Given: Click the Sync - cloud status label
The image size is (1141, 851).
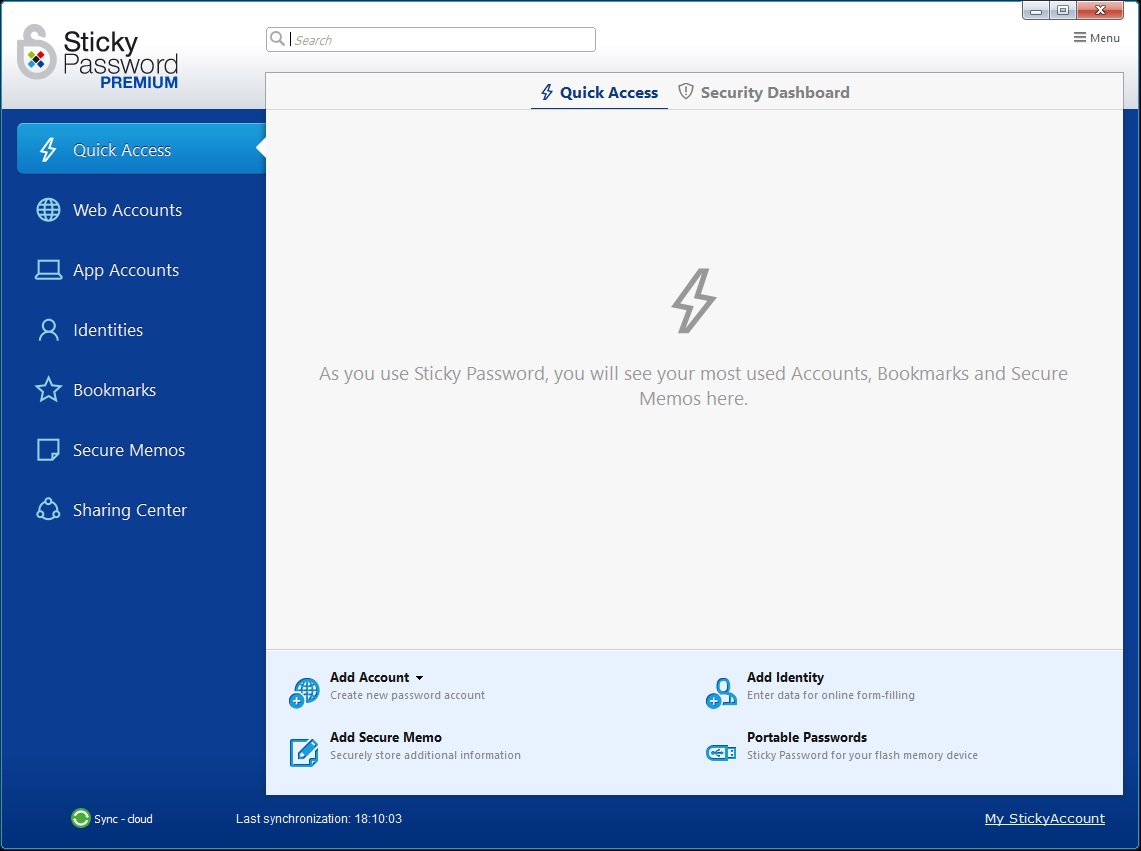Looking at the screenshot, I should tap(123, 819).
